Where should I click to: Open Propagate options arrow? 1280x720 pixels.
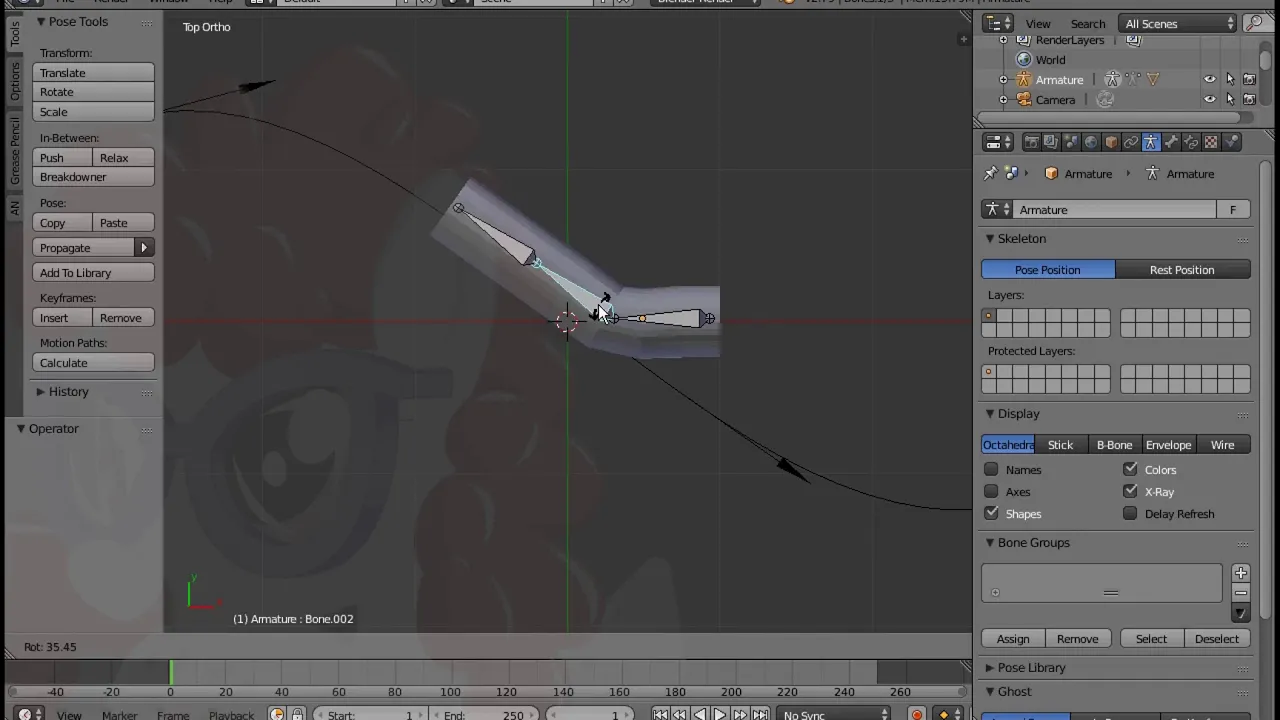tap(144, 248)
